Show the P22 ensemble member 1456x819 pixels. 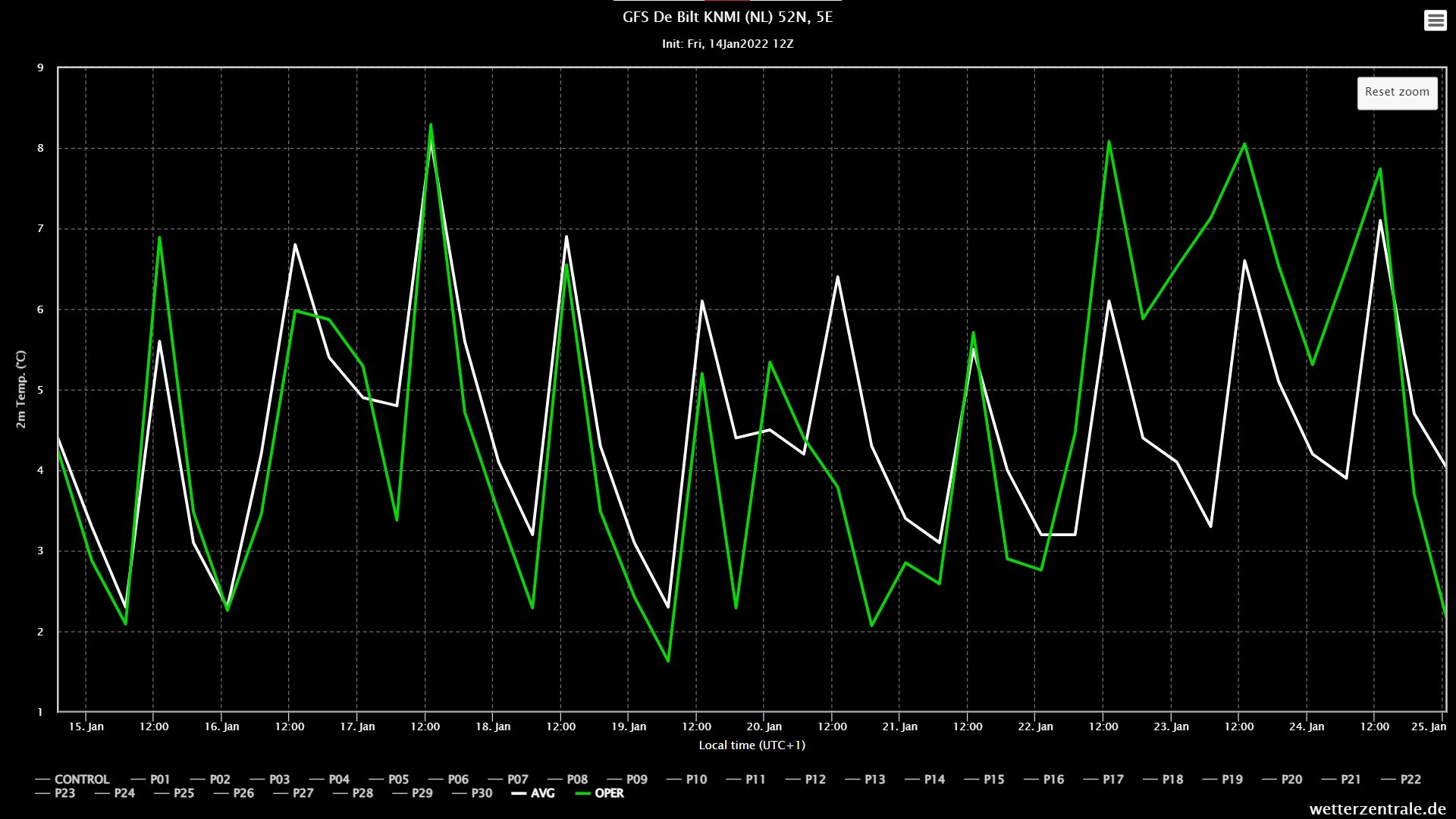(1410, 780)
